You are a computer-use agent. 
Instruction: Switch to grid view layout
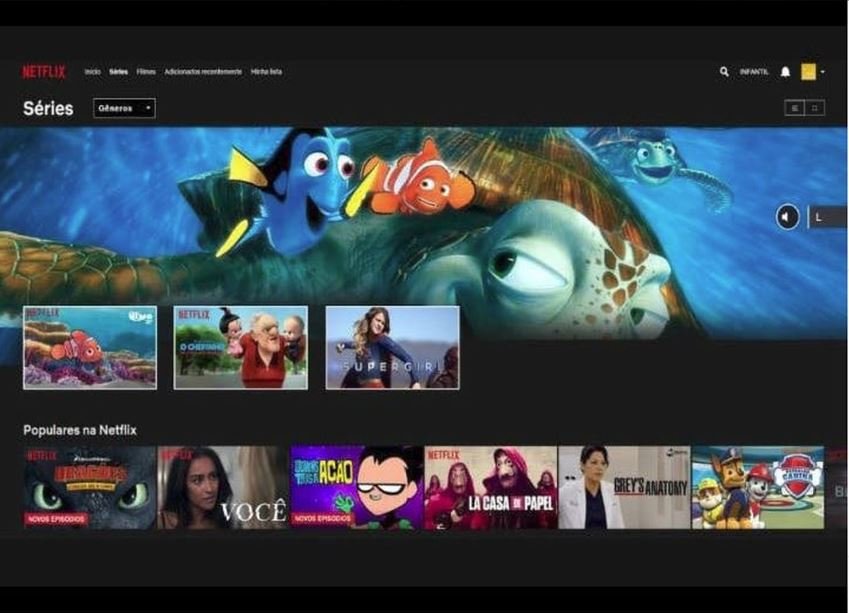click(x=815, y=108)
